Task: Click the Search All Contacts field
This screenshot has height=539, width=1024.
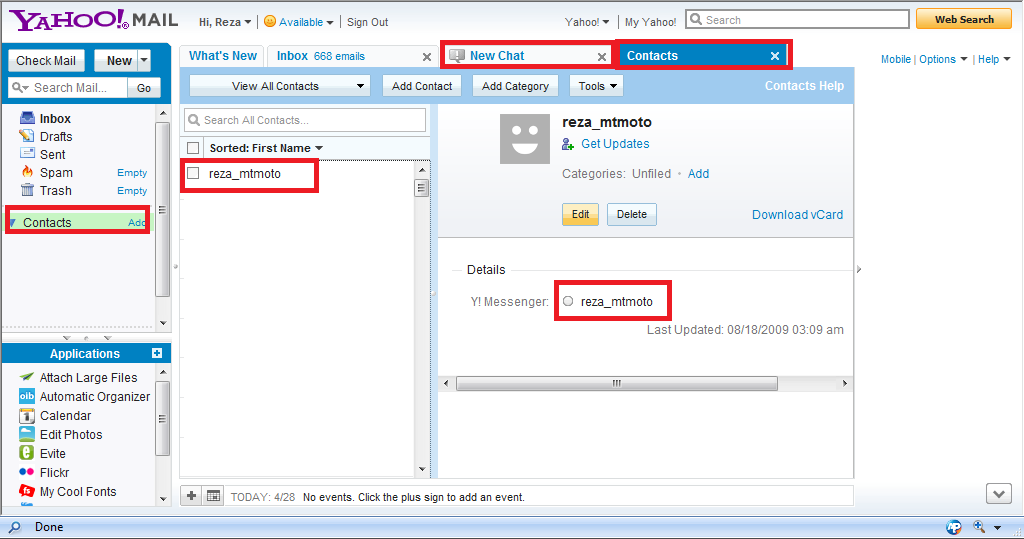Action: 305,120
